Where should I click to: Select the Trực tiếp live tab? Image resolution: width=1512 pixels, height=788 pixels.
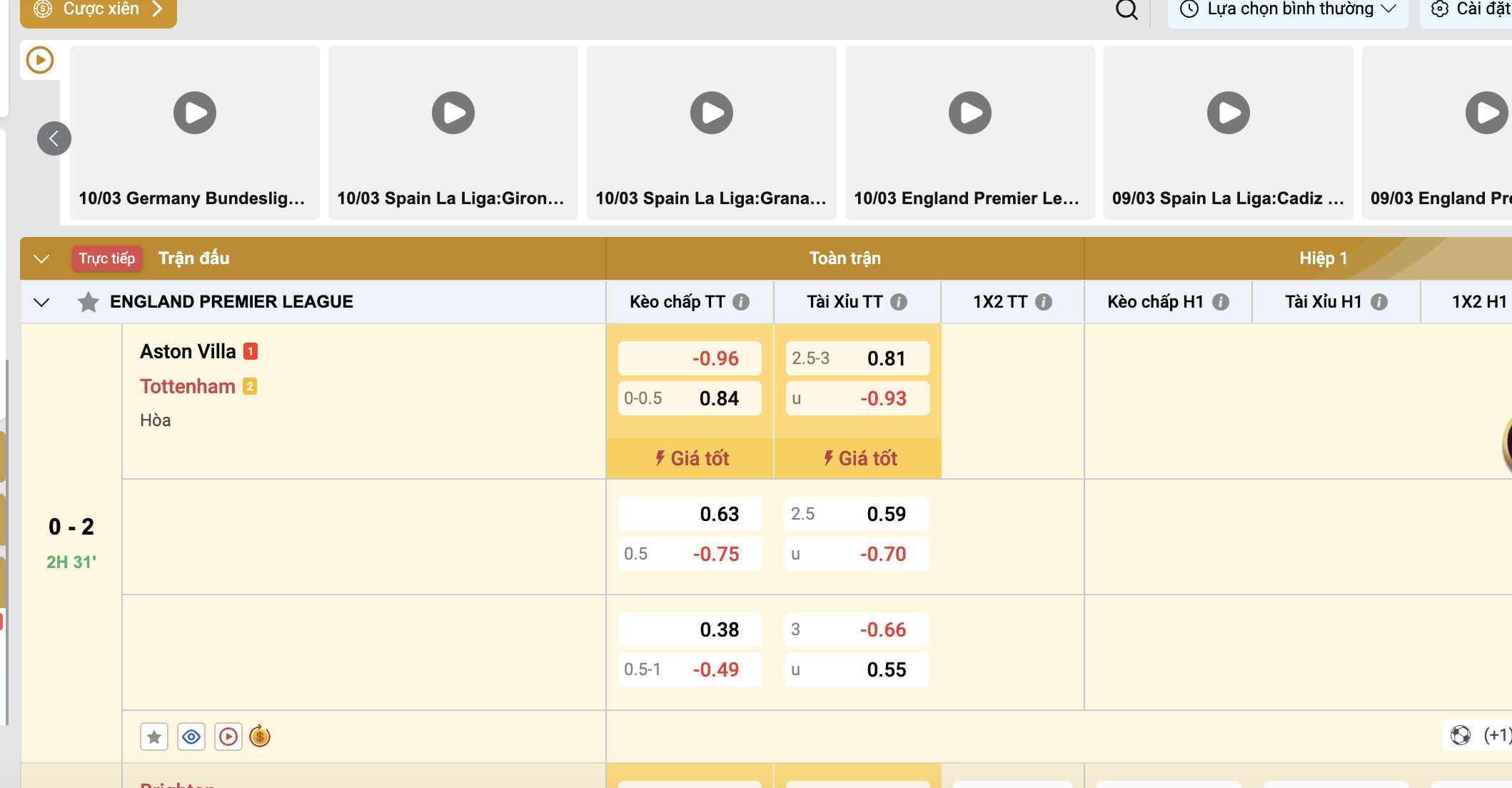107,258
